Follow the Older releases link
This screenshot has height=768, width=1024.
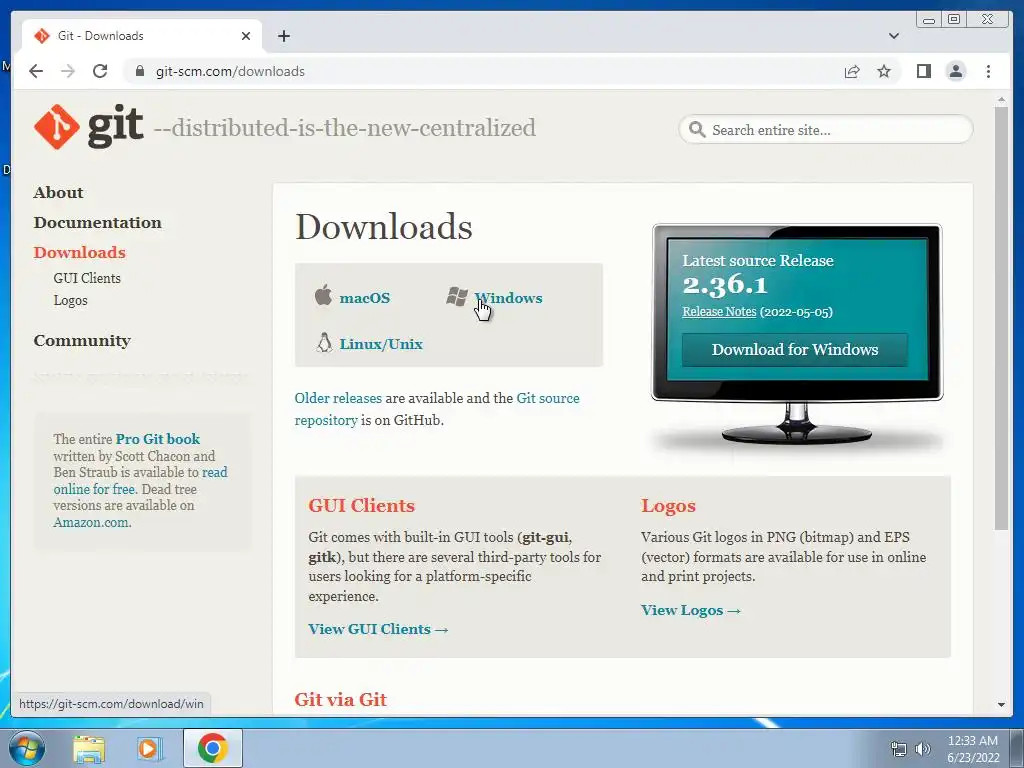(x=338, y=398)
